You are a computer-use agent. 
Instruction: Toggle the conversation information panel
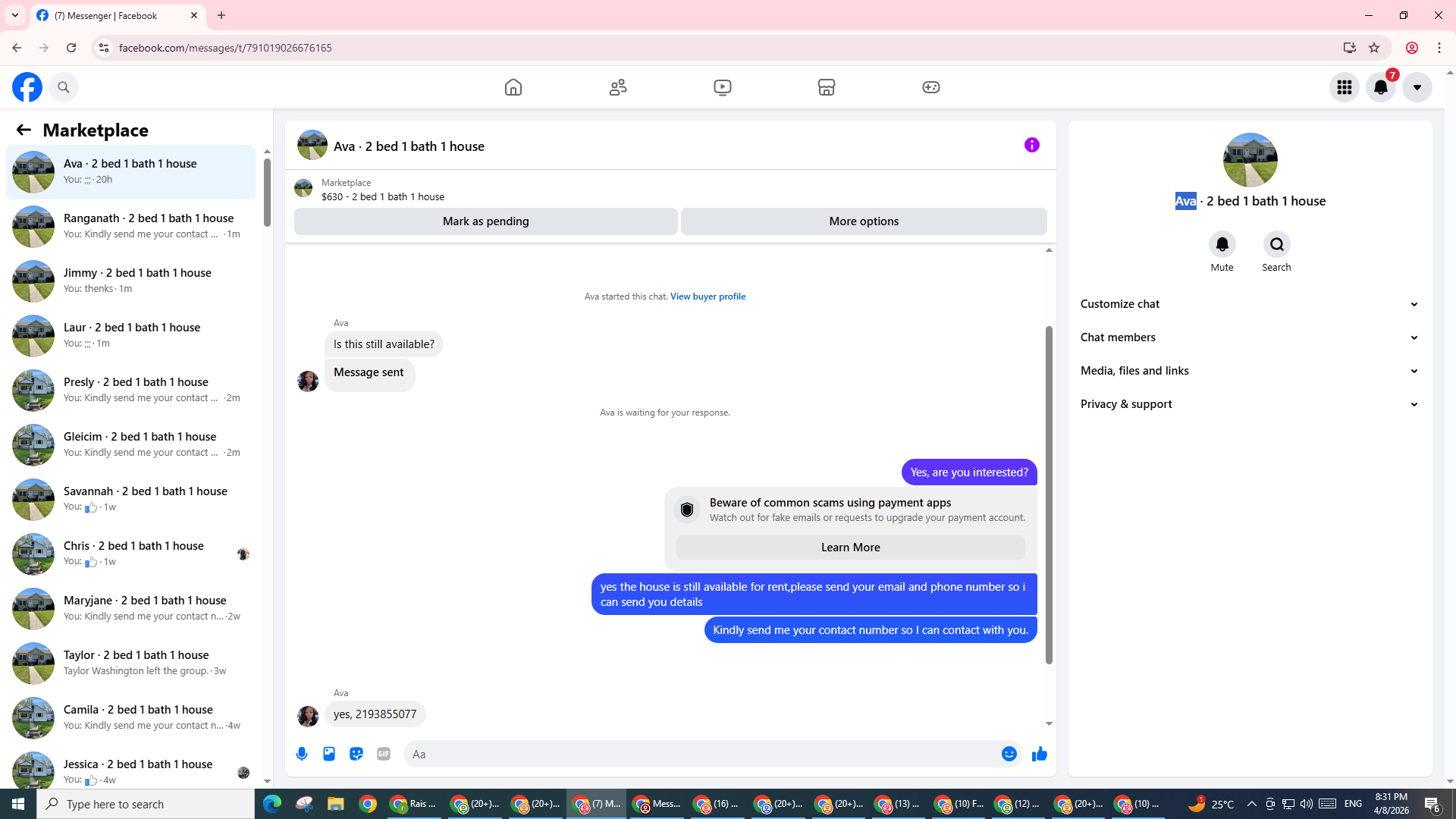click(x=1031, y=145)
